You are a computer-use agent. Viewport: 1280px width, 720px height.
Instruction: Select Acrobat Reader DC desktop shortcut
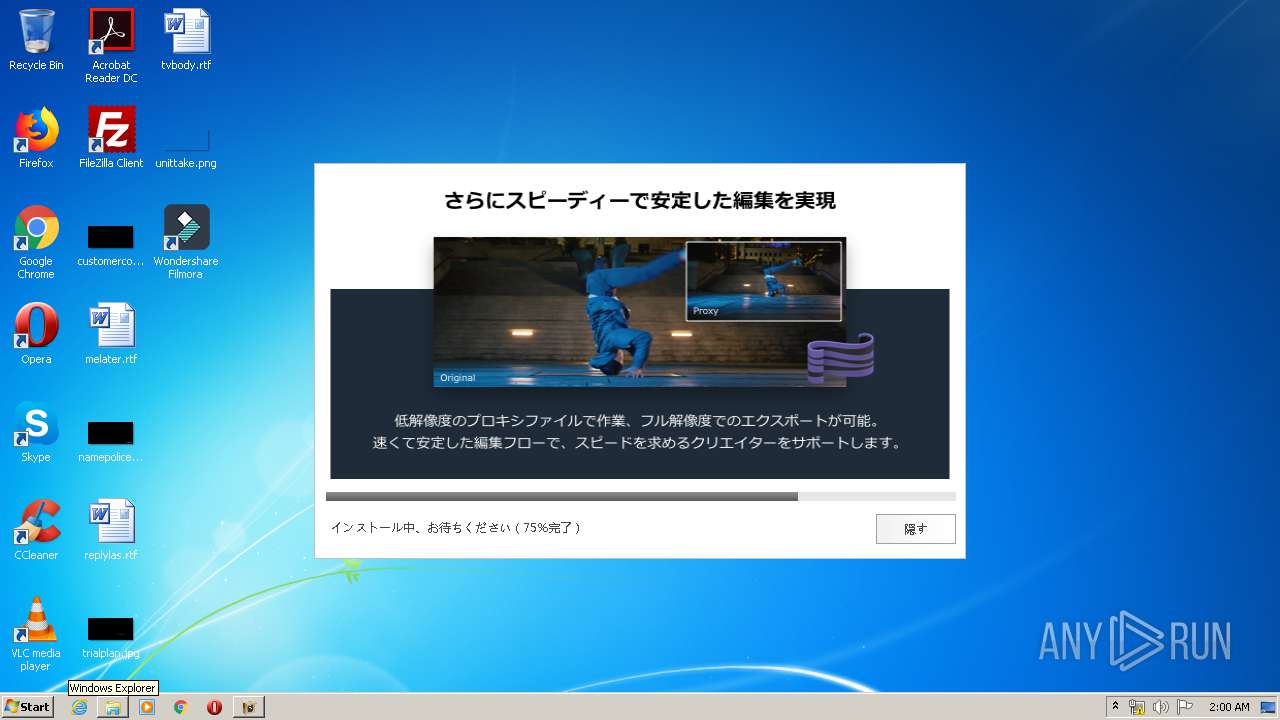click(111, 46)
